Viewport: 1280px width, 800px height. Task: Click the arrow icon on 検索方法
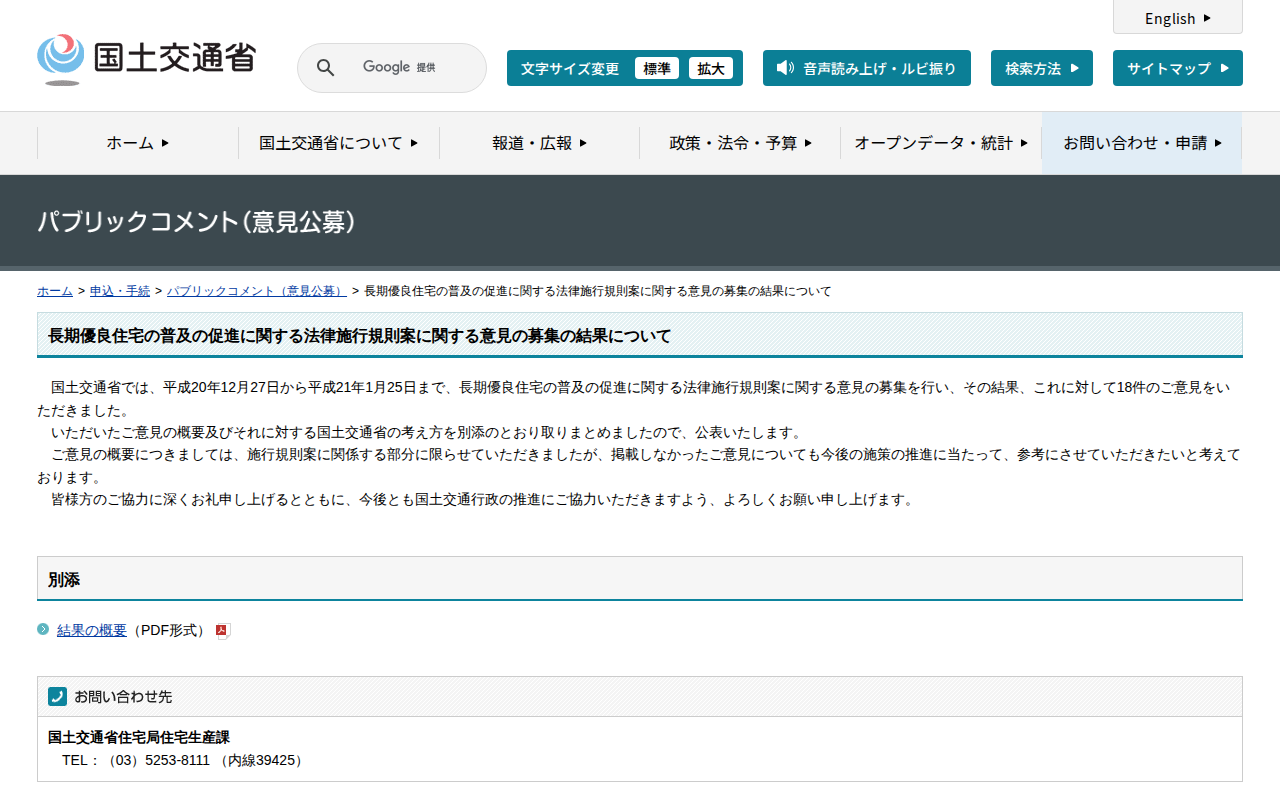pos(1075,68)
